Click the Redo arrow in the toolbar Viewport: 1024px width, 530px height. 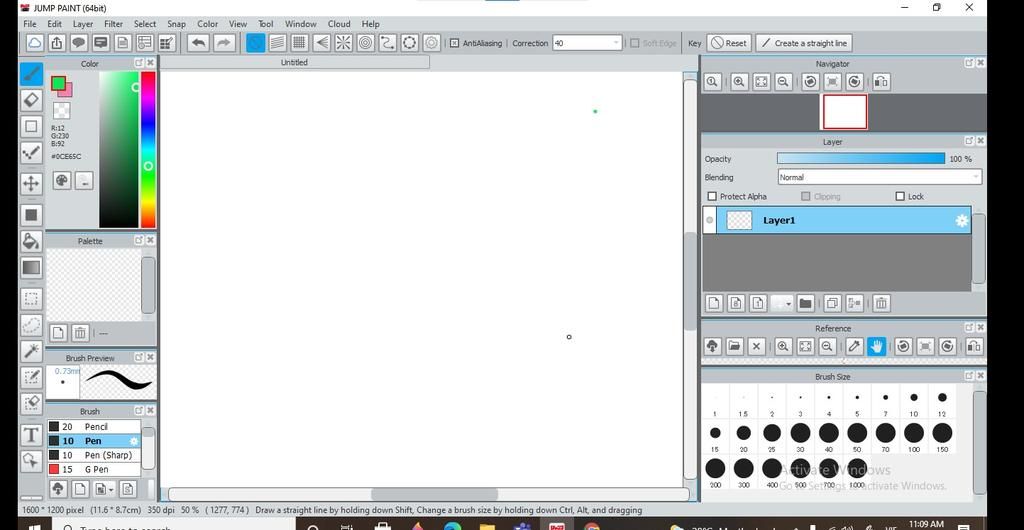pos(223,43)
